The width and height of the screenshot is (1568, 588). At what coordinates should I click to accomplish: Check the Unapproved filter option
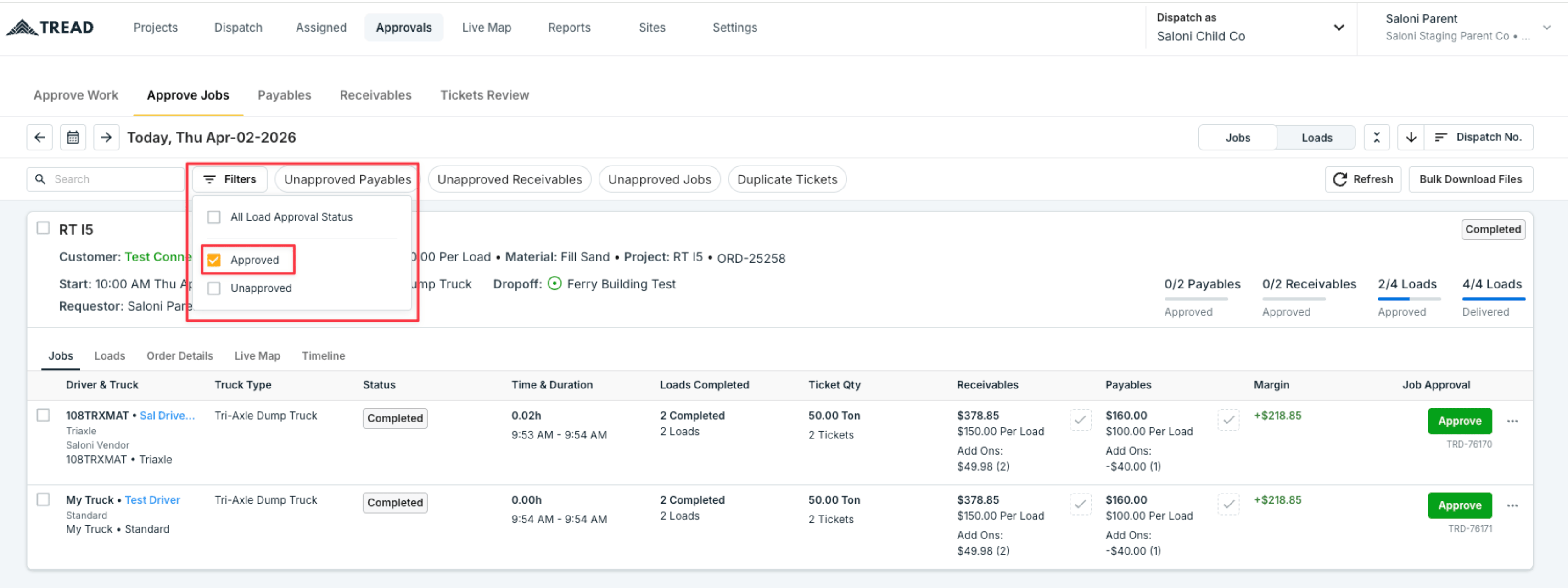(213, 288)
